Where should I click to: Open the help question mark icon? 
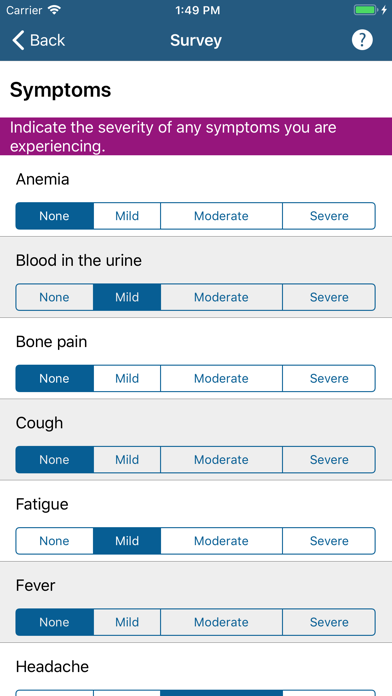(362, 40)
